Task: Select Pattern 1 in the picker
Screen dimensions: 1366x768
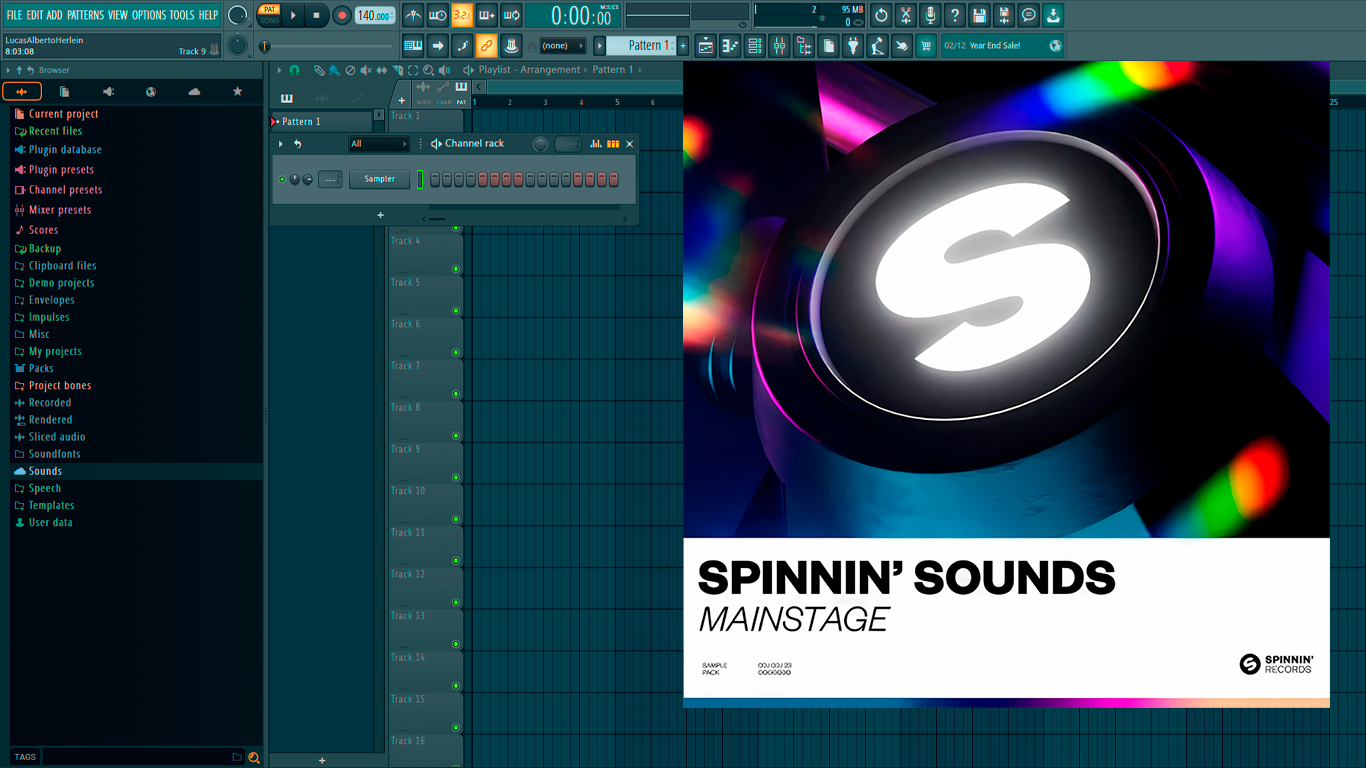Action: [321, 121]
